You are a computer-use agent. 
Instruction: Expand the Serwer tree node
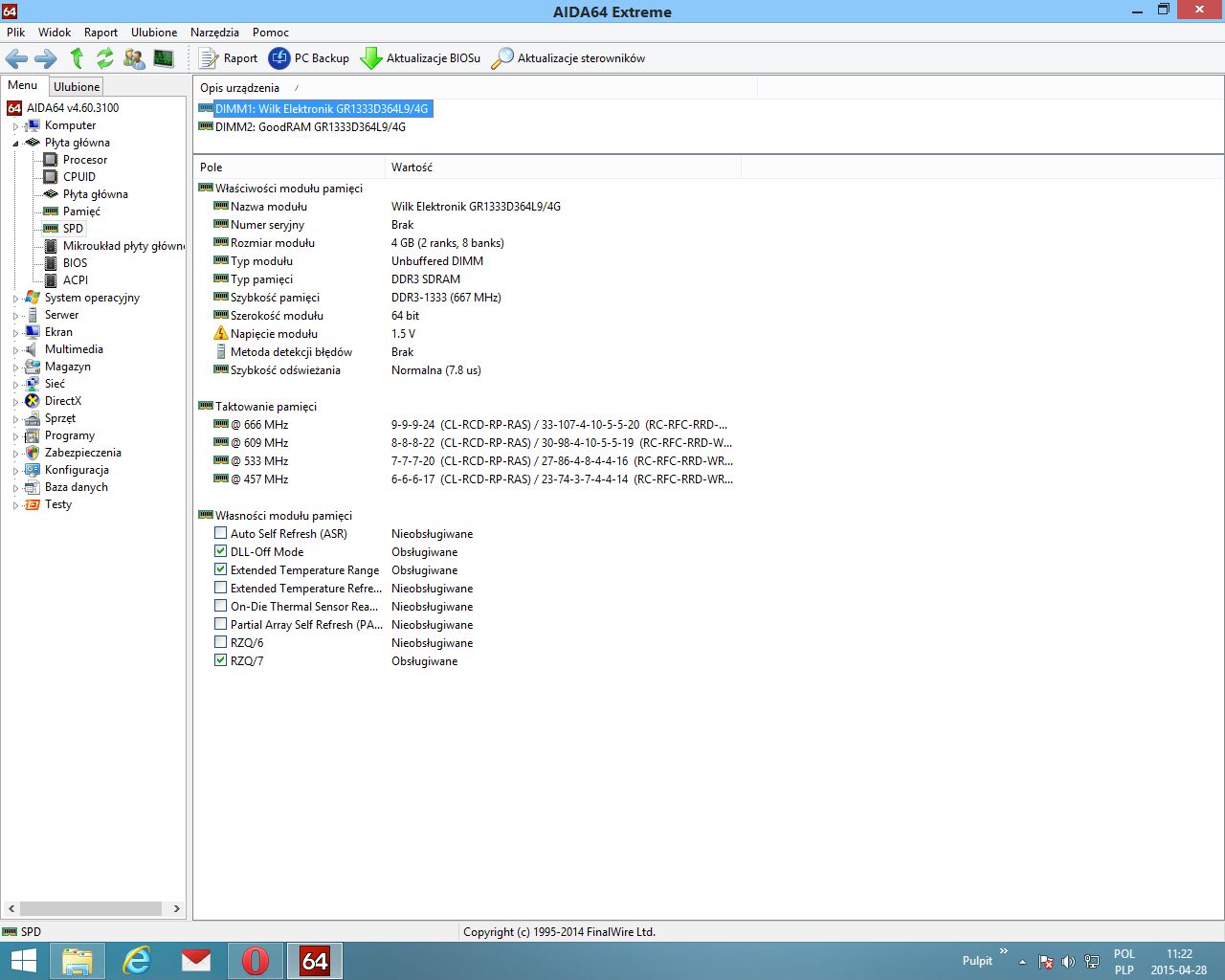(15, 316)
